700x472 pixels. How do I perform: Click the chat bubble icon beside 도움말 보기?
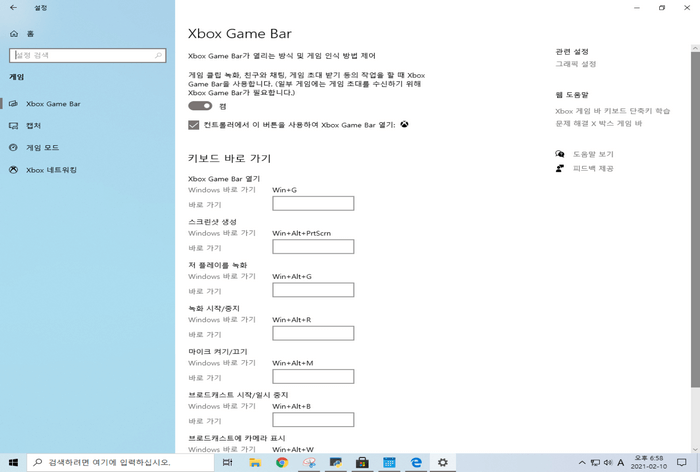click(x=560, y=154)
